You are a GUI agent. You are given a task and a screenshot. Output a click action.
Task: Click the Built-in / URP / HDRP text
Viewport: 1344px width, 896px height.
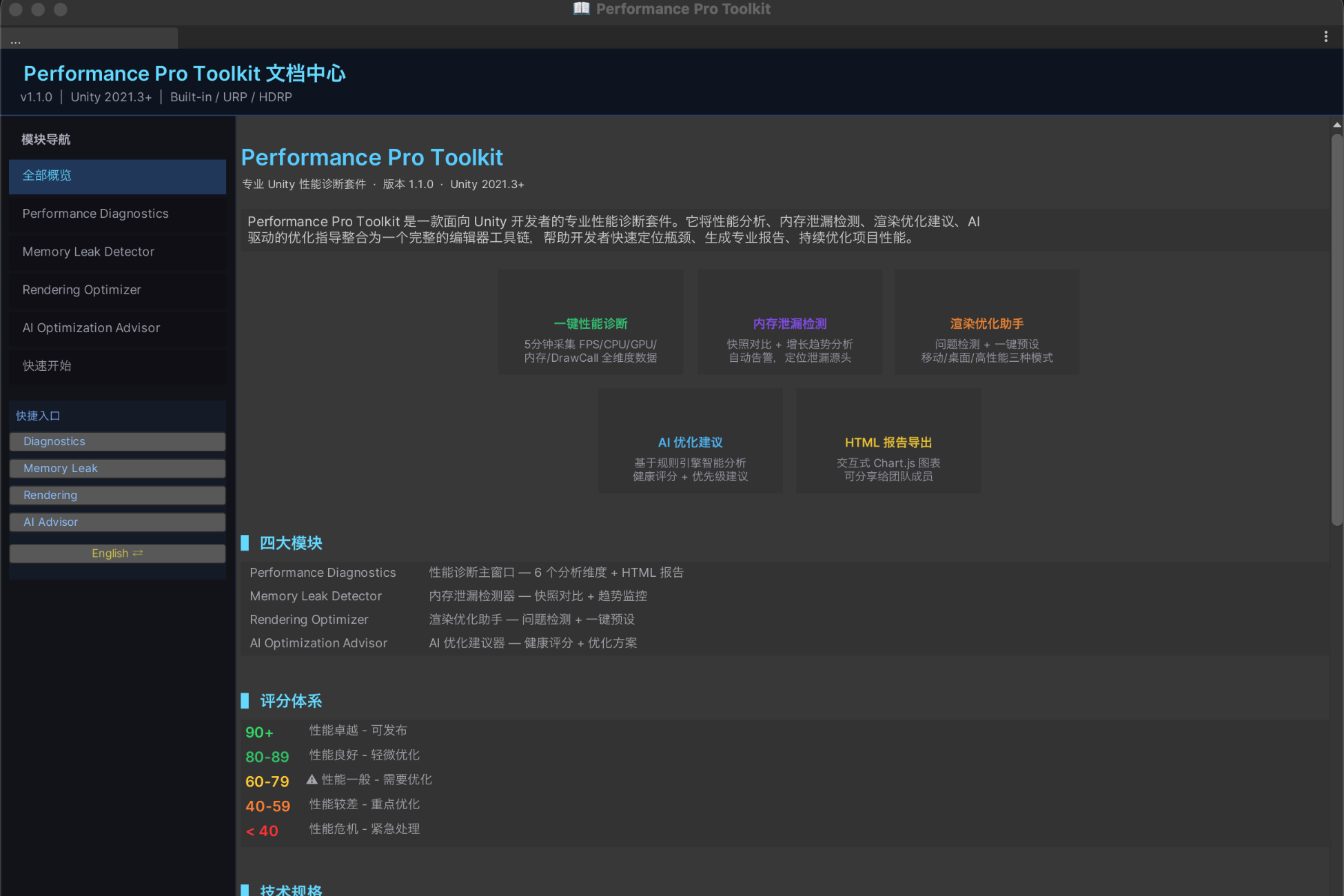[231, 97]
